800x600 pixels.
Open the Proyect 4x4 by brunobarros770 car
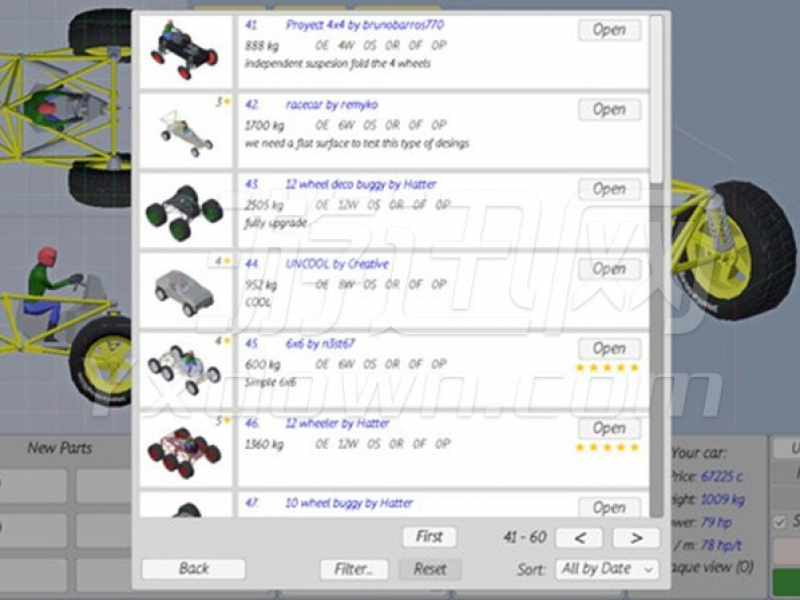click(x=609, y=30)
